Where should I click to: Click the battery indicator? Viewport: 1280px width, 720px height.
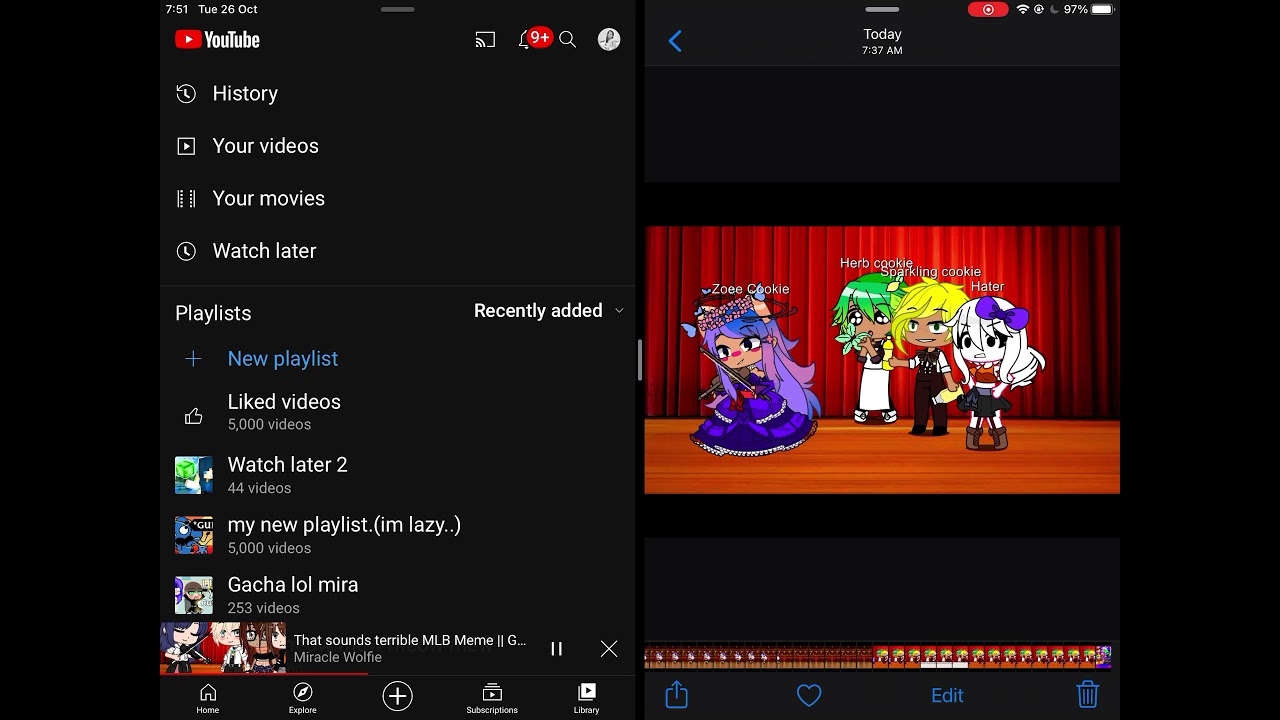coord(1102,9)
